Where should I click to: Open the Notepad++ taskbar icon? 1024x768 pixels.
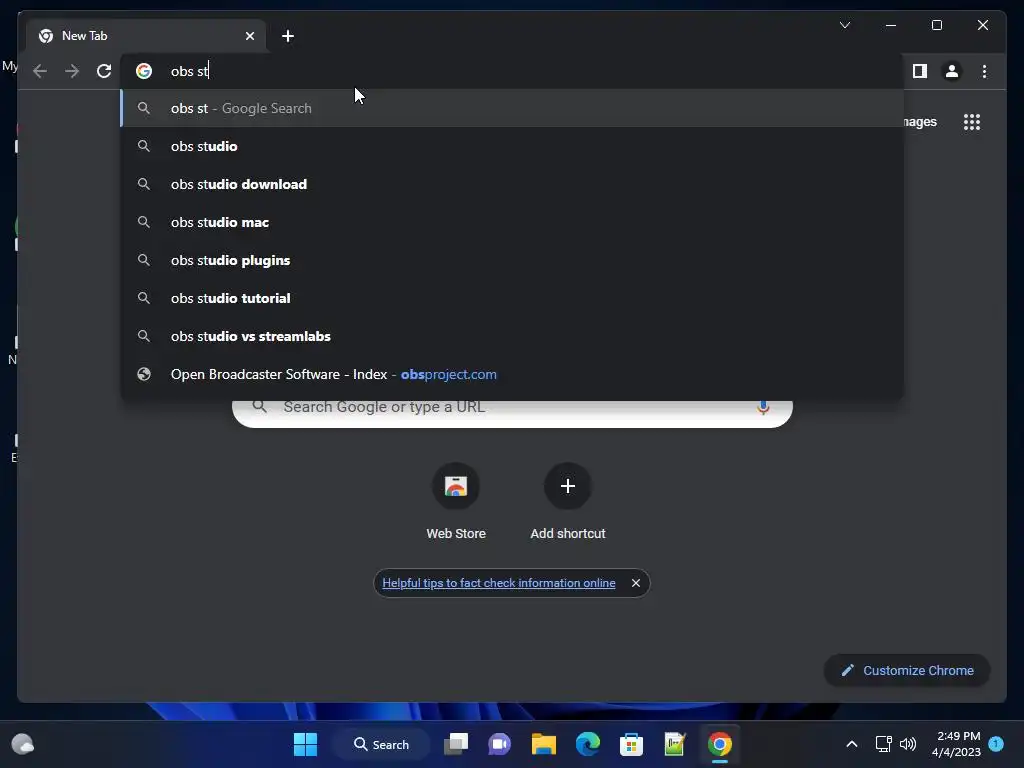675,744
